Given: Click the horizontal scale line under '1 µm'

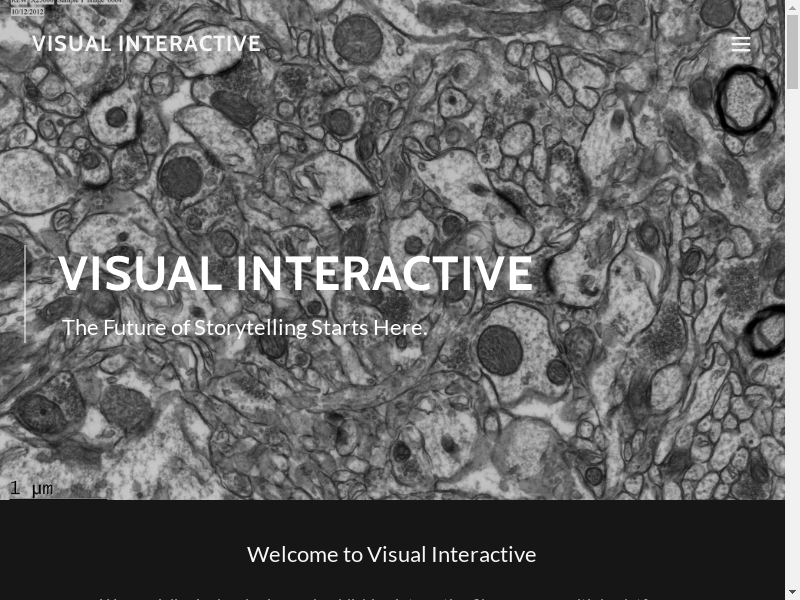Looking at the screenshot, I should pos(55,498).
